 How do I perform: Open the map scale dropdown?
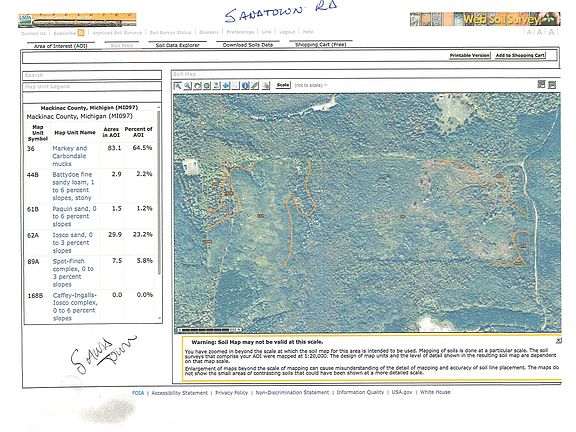(x=310, y=85)
